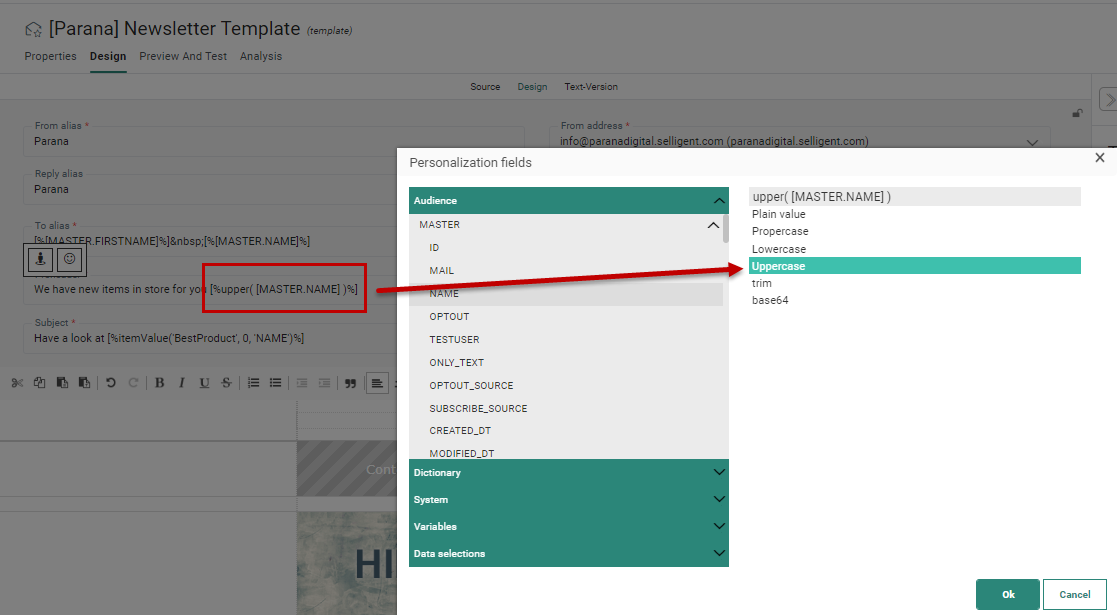Collapse the MASTER tree node
The height and width of the screenshot is (615, 1117).
pos(712,226)
